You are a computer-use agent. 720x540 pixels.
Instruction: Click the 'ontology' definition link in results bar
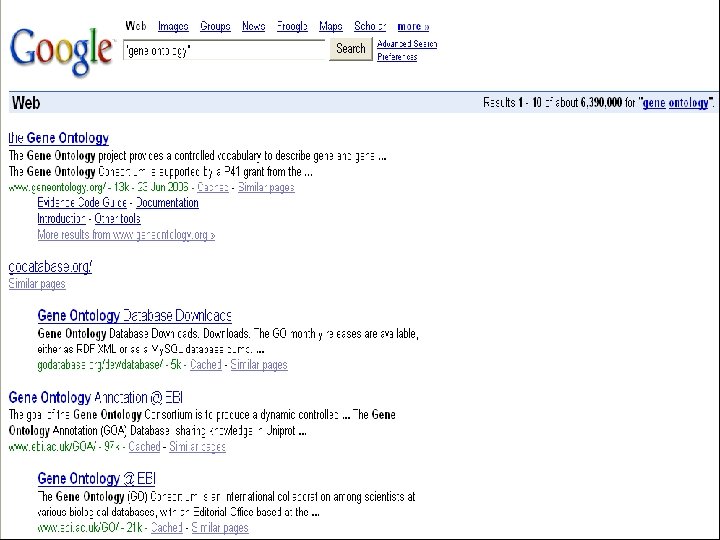pyautogui.click(x=688, y=102)
